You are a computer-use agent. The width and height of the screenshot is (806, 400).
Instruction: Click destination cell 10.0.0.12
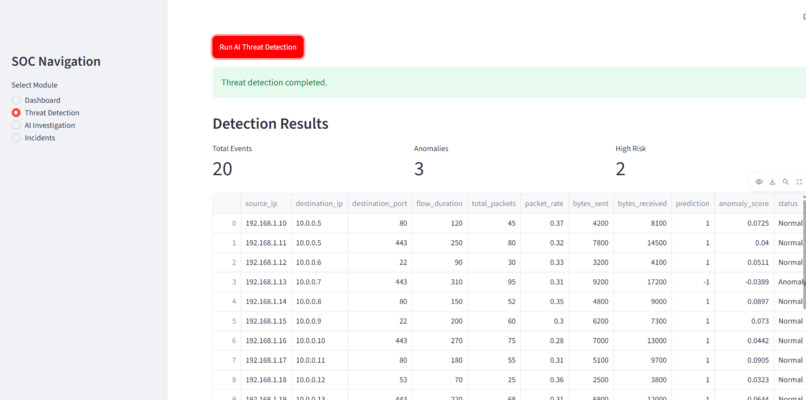tap(319, 379)
